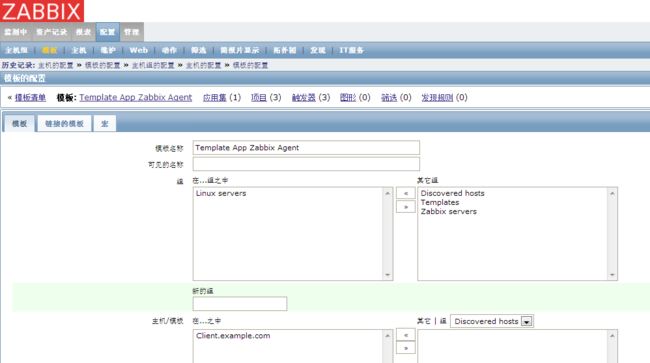
Task: Switch to 宏 tab
Action: [104, 123]
